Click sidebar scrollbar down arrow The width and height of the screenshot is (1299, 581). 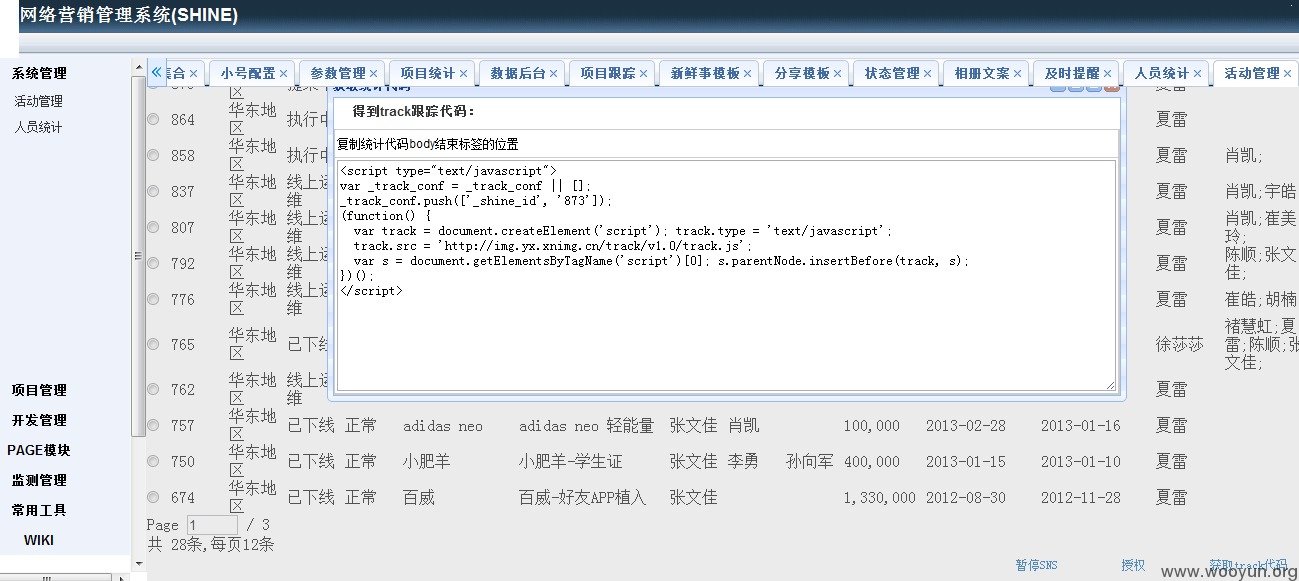[138, 564]
